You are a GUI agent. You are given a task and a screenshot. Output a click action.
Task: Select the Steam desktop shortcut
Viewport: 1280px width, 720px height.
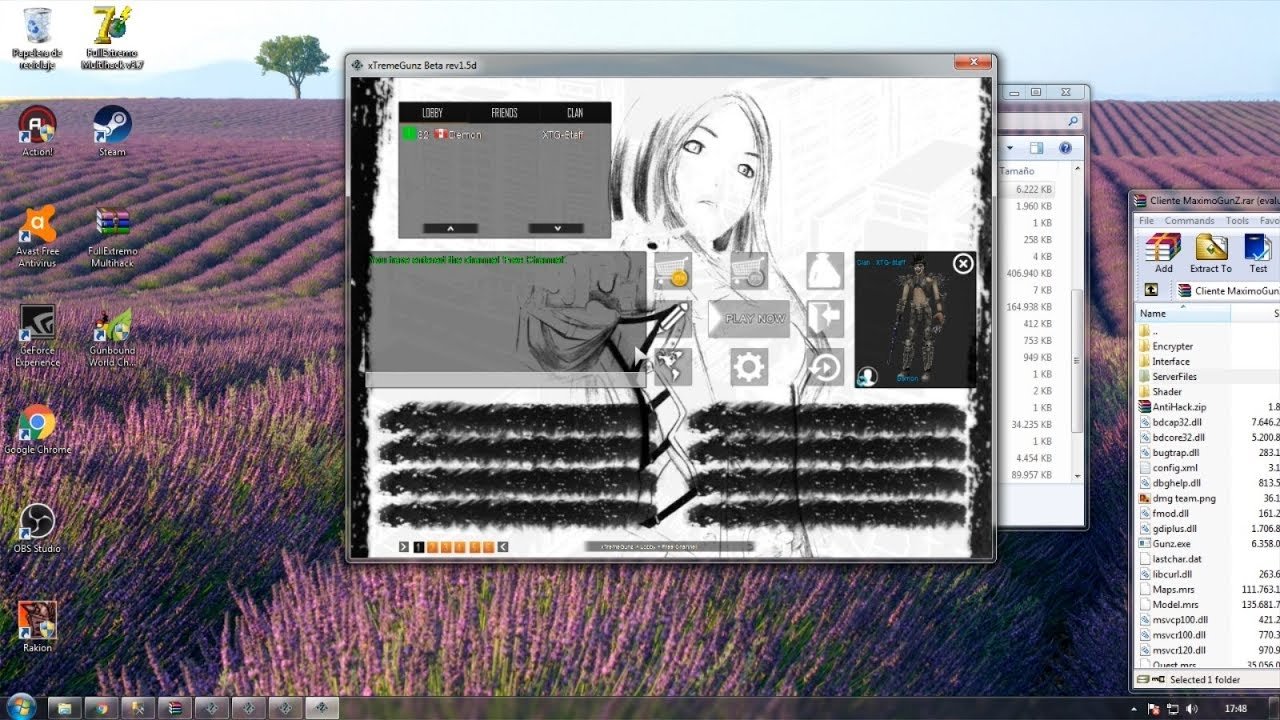point(112,131)
